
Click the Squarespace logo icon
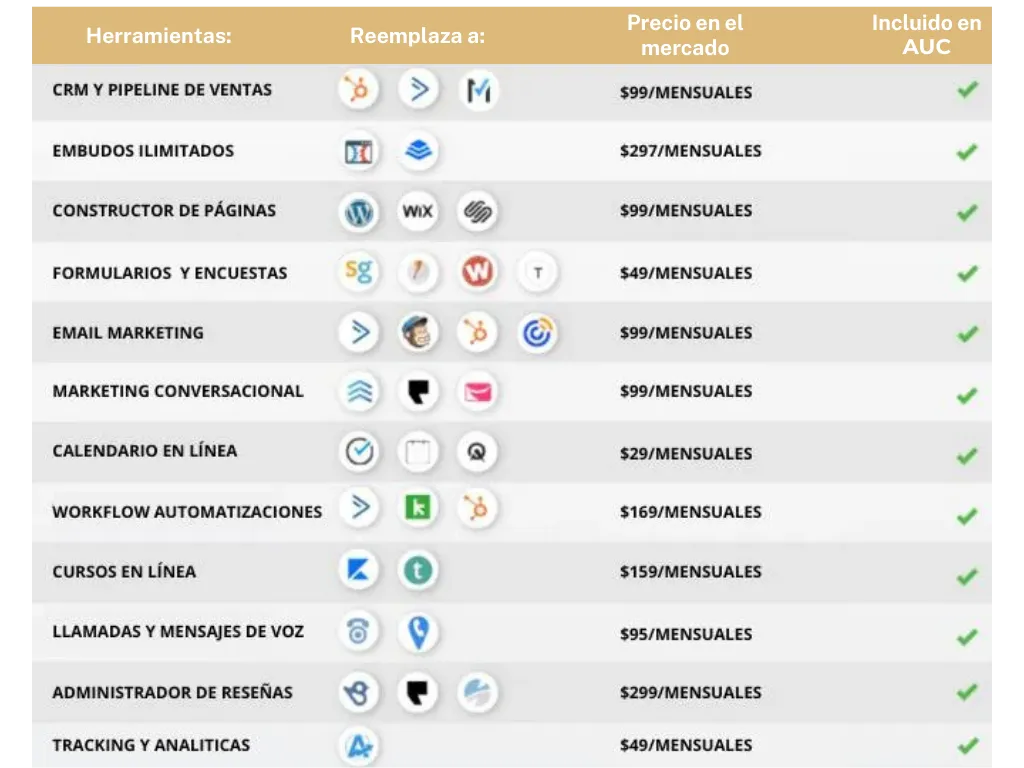pyautogui.click(x=477, y=212)
